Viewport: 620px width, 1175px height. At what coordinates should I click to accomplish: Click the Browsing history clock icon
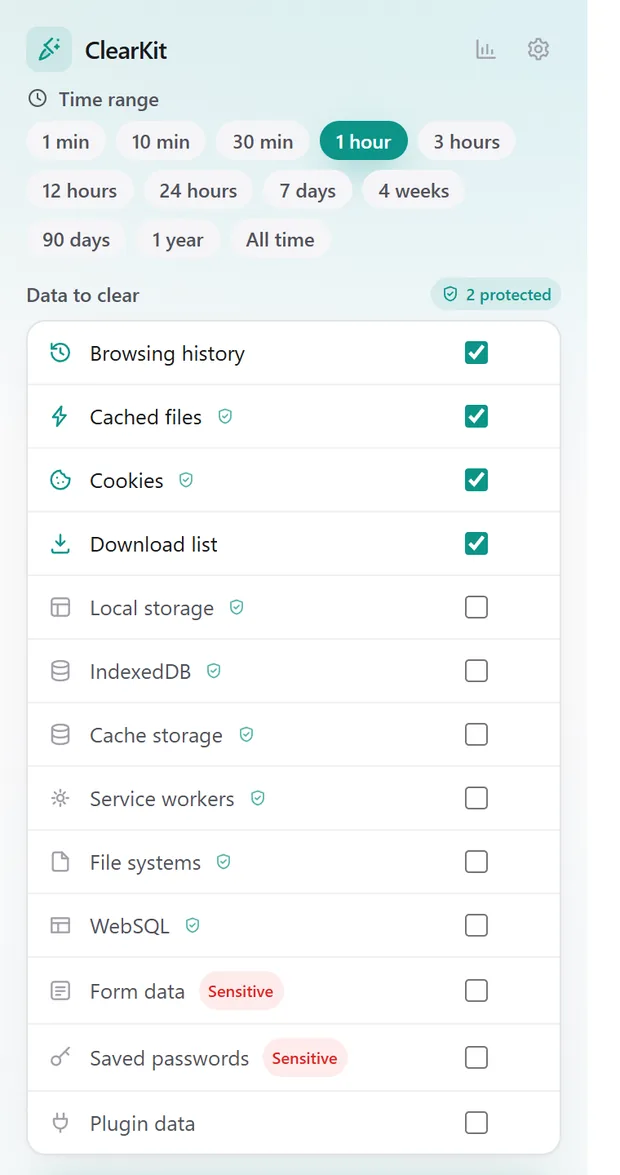60,352
